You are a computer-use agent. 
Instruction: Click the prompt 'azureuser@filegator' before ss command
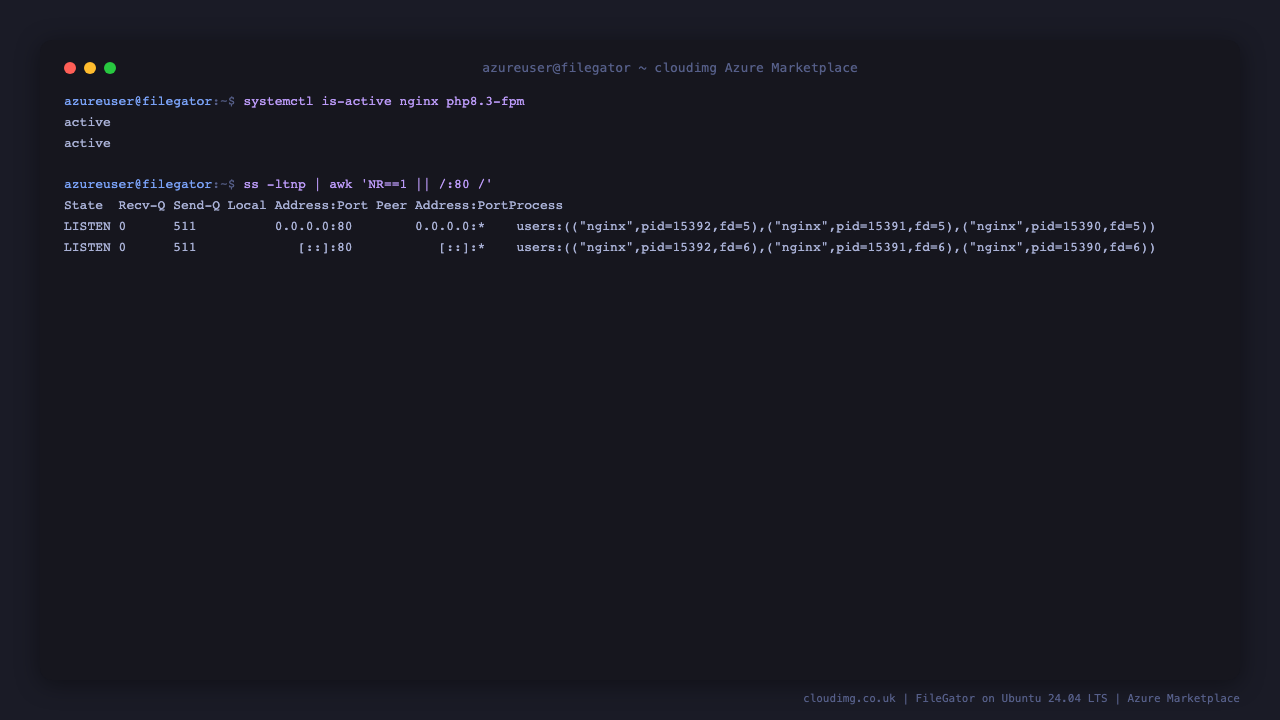[138, 184]
